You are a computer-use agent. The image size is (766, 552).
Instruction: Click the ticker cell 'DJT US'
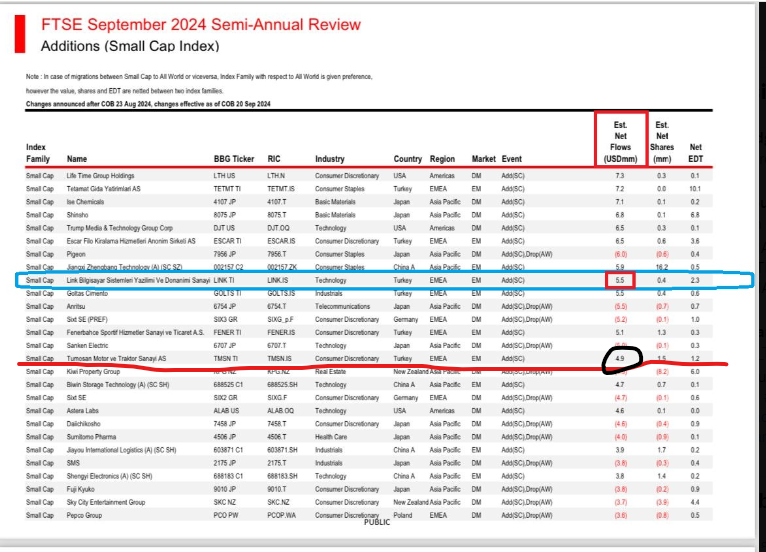click(x=224, y=228)
